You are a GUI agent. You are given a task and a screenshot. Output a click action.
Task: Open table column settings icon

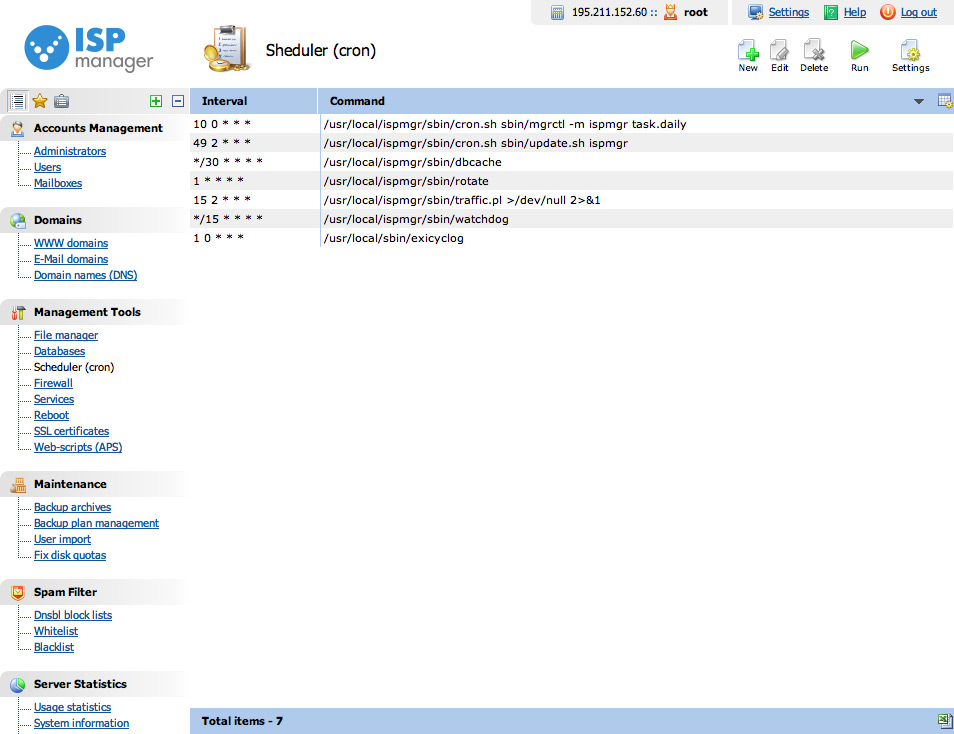coord(944,101)
